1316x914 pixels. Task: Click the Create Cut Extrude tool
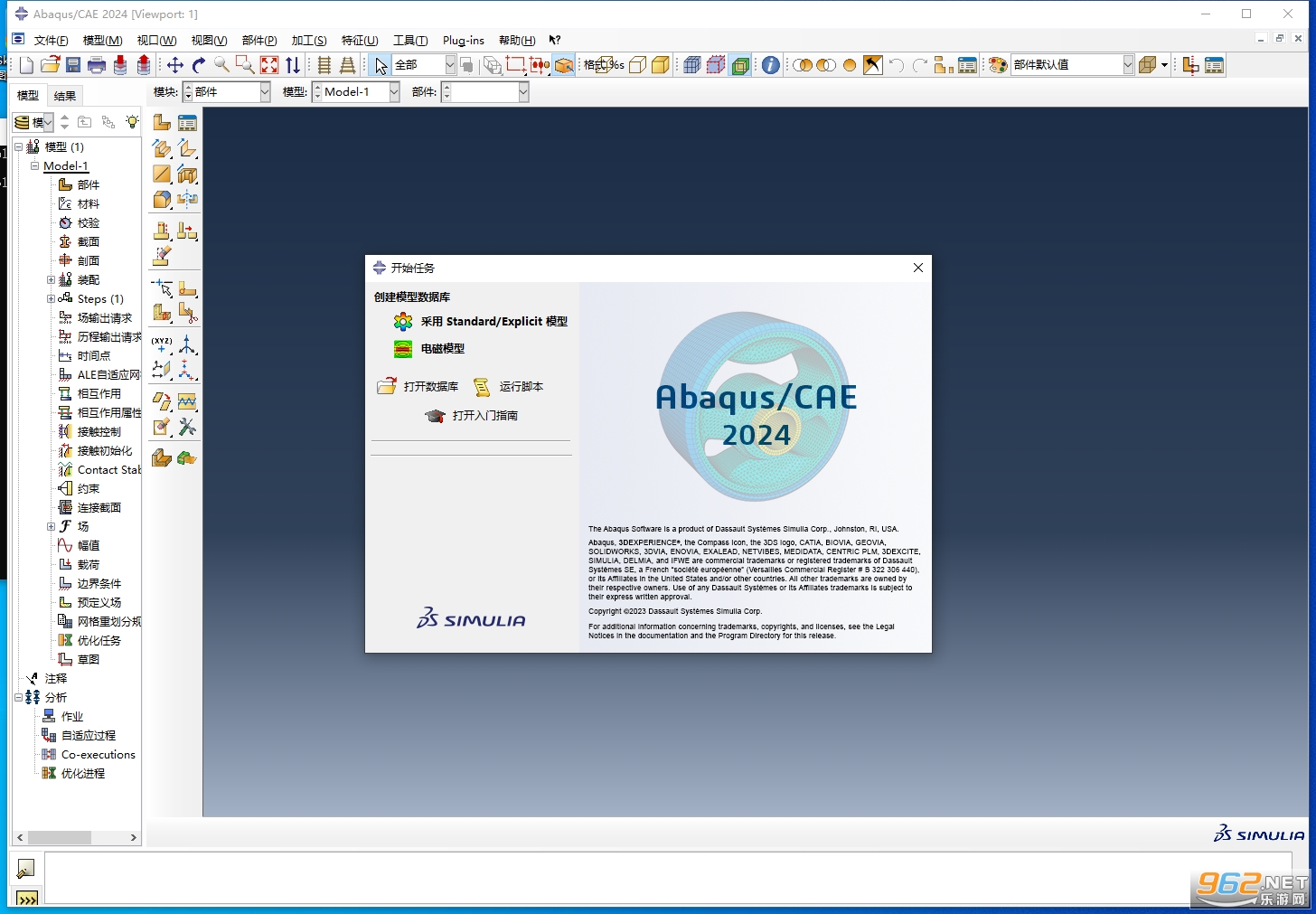[187, 174]
